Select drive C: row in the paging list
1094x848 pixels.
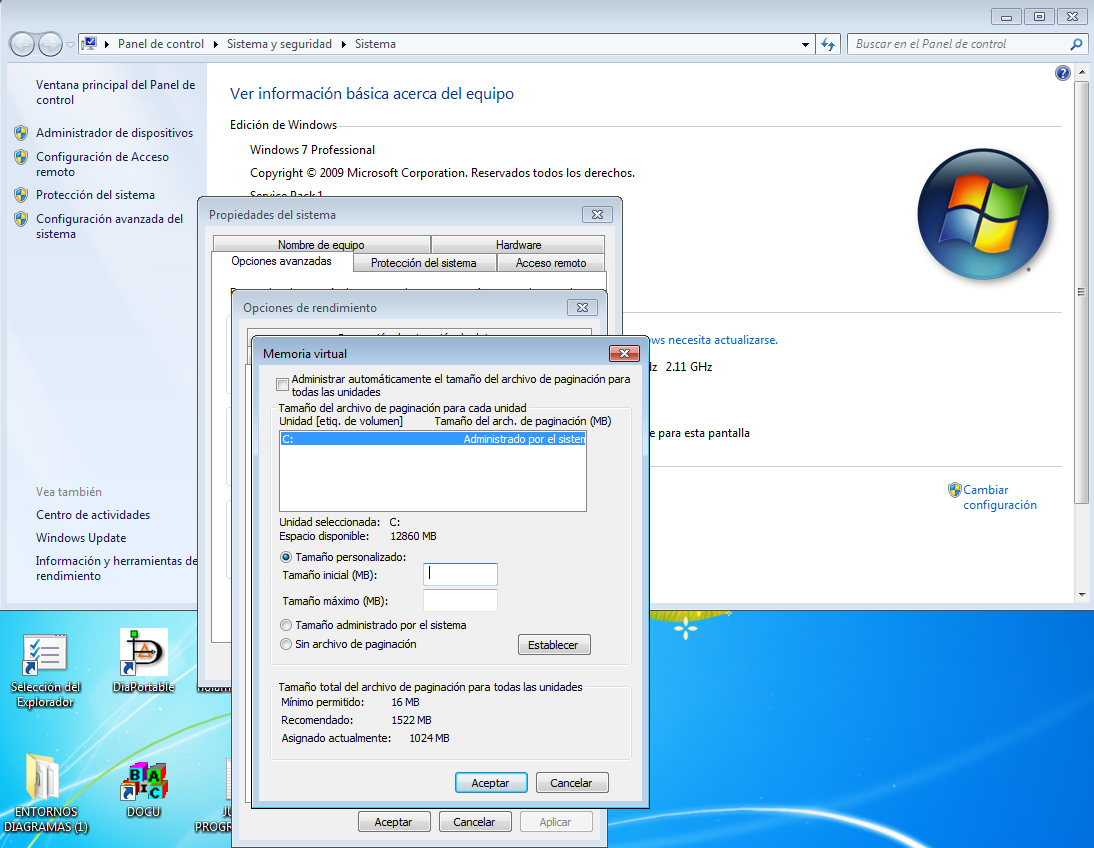(433, 439)
